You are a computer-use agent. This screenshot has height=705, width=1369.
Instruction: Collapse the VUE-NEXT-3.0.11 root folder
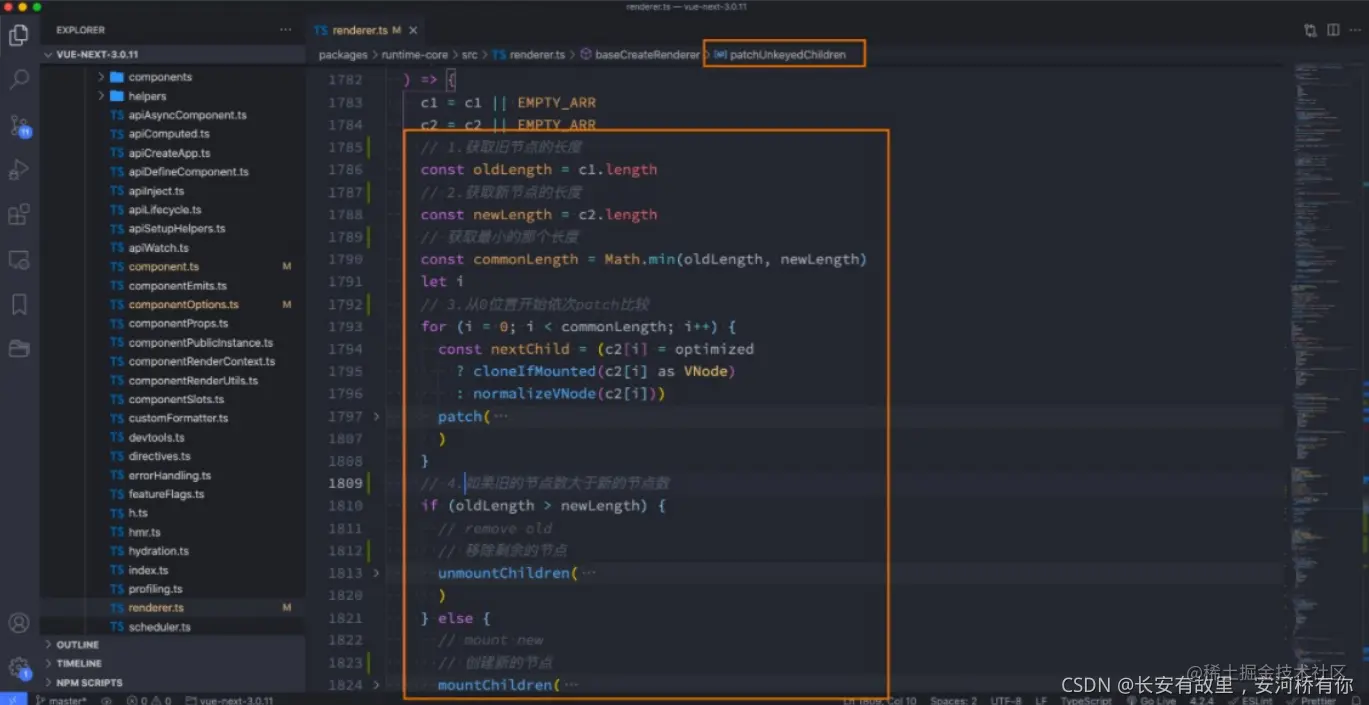point(49,55)
